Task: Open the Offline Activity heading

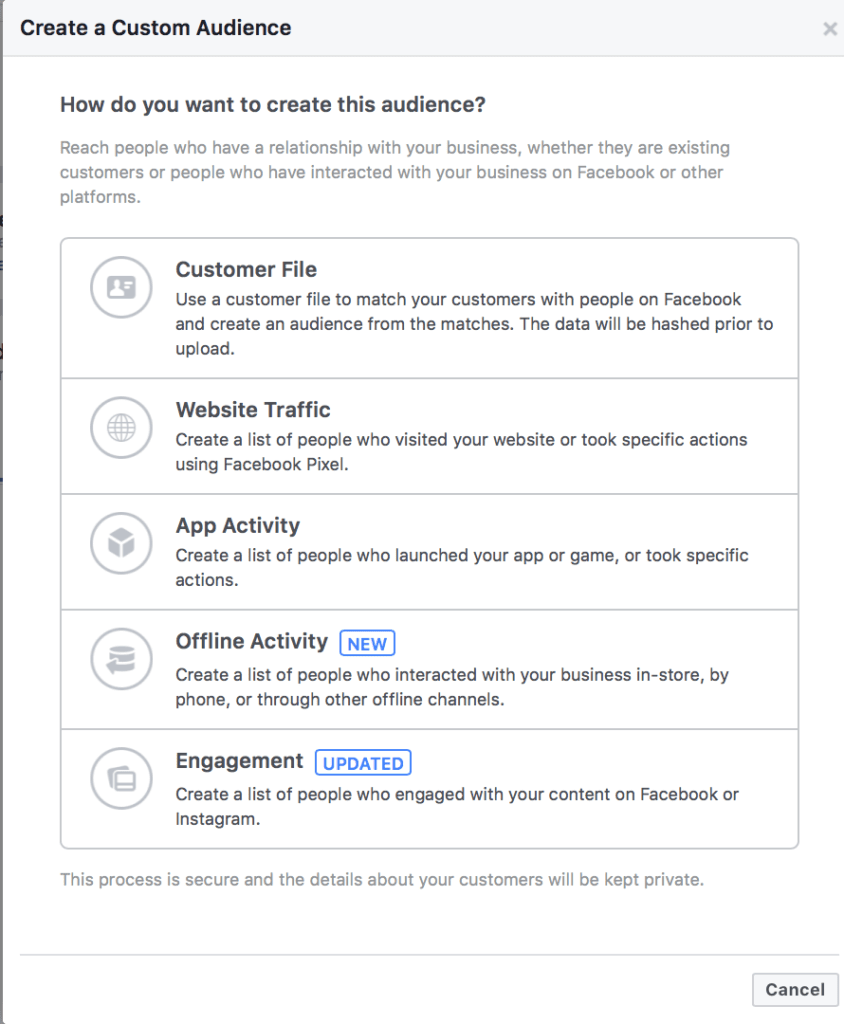Action: pyautogui.click(x=251, y=642)
